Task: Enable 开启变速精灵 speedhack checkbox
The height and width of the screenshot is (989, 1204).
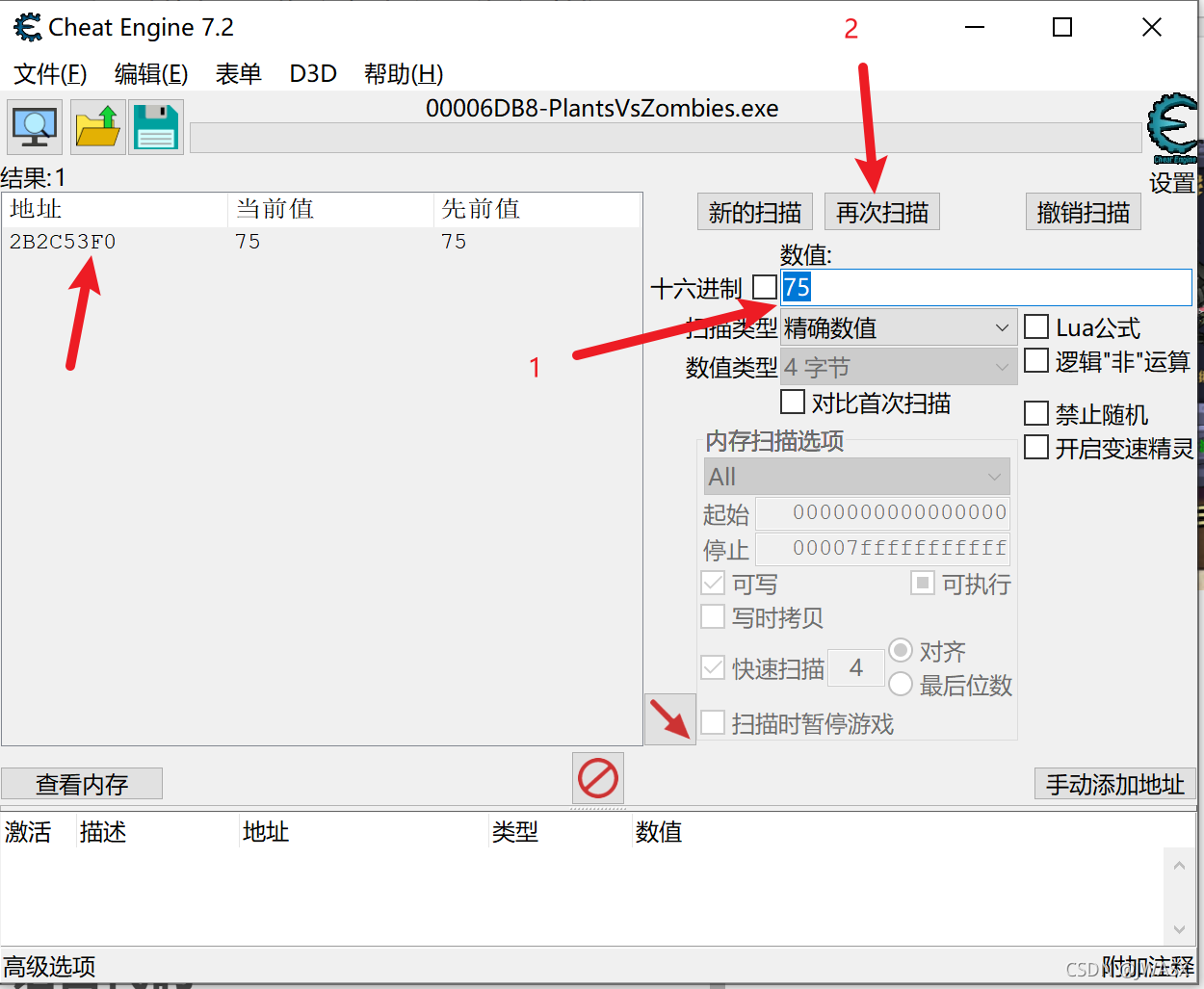Action: pos(1036,448)
